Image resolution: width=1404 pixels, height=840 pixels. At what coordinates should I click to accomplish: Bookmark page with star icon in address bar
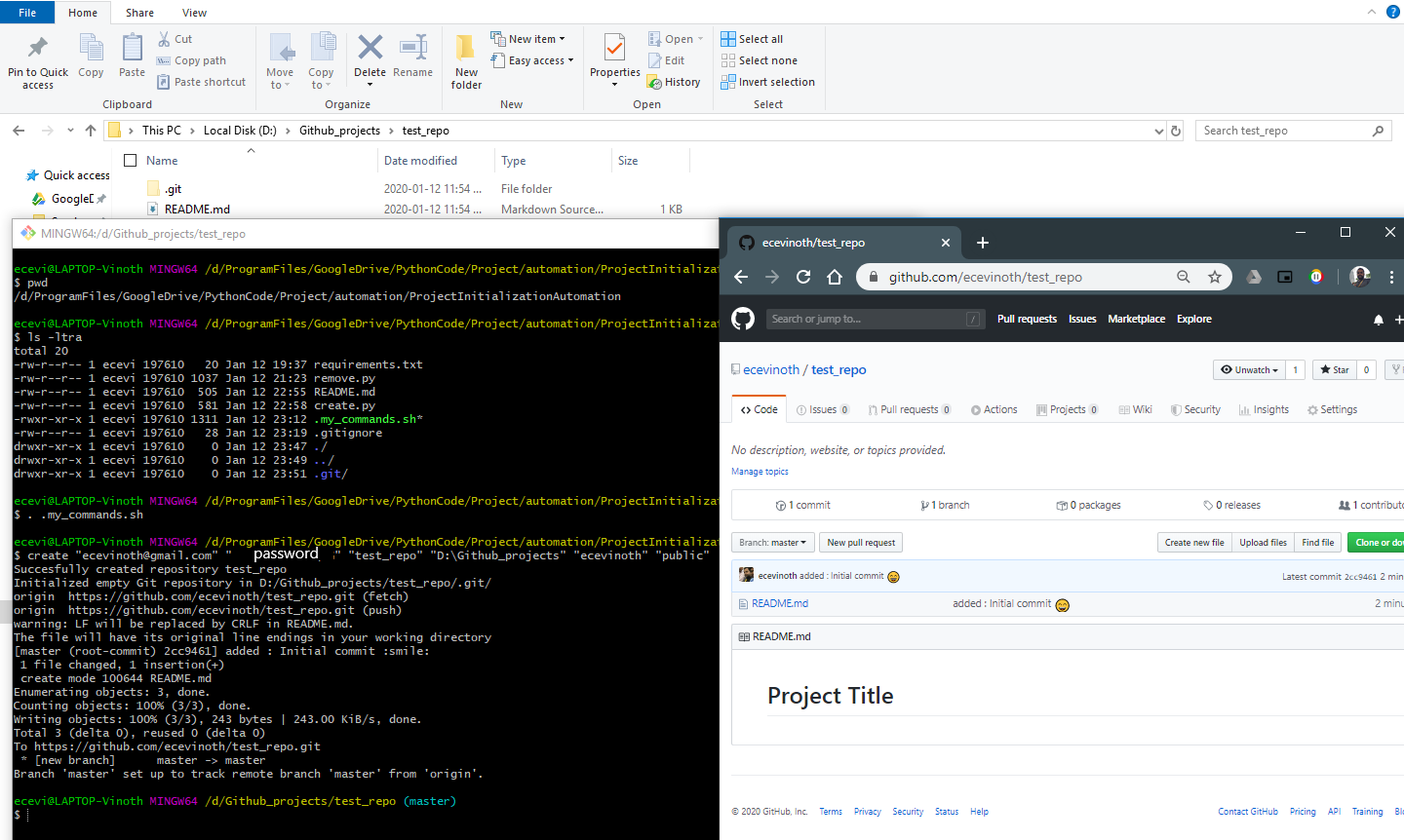click(x=1215, y=277)
